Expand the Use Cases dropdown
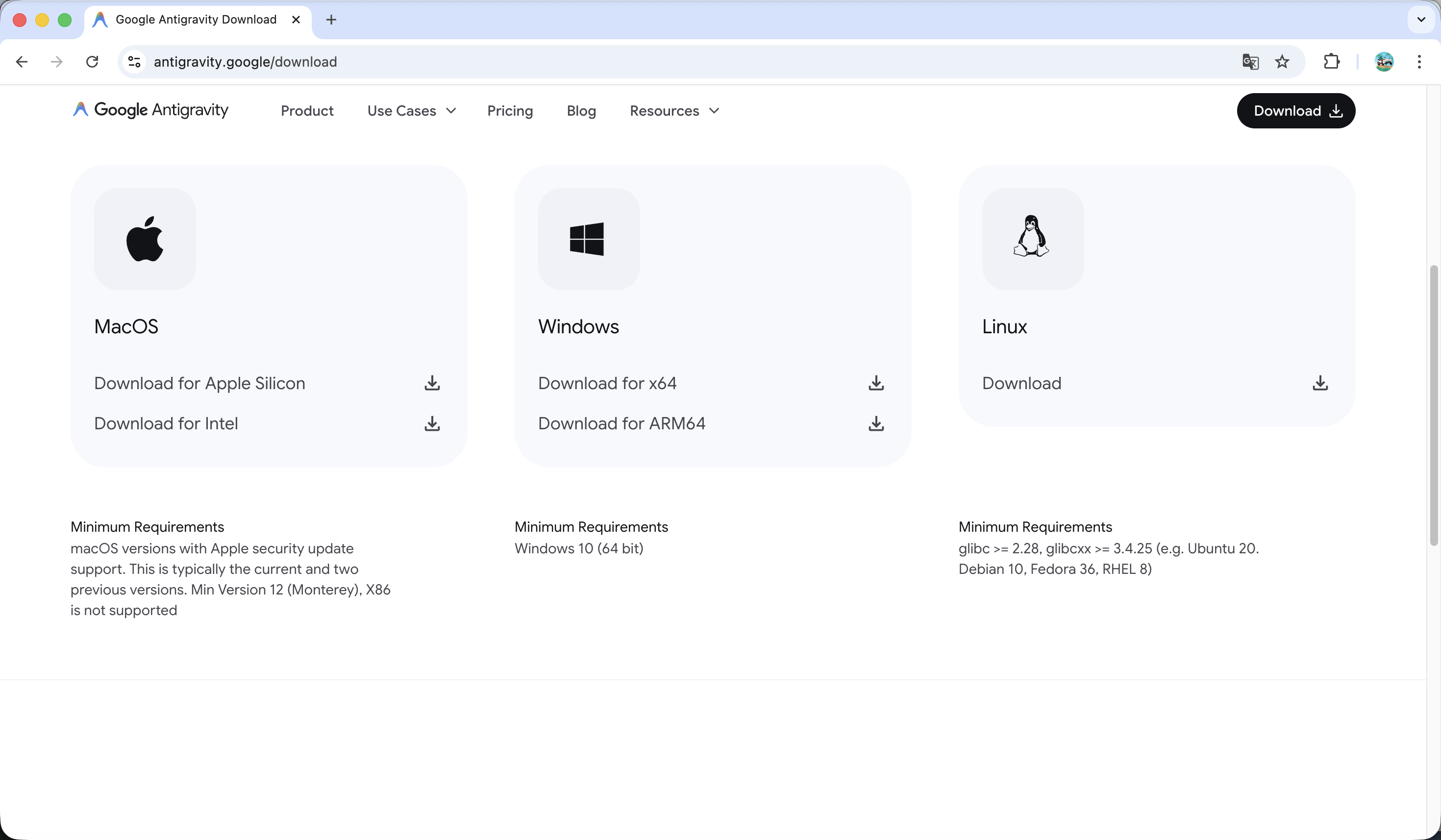 (411, 111)
